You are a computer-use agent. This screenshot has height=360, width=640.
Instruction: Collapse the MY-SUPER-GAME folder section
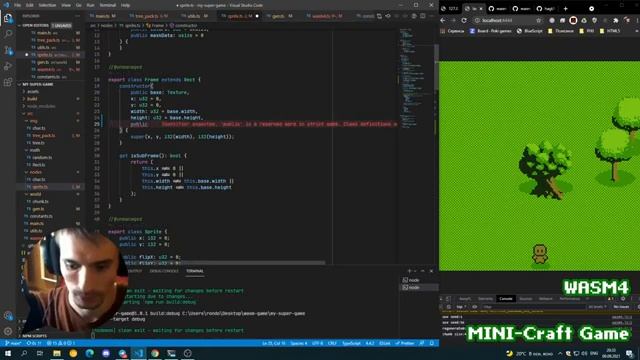(38, 84)
